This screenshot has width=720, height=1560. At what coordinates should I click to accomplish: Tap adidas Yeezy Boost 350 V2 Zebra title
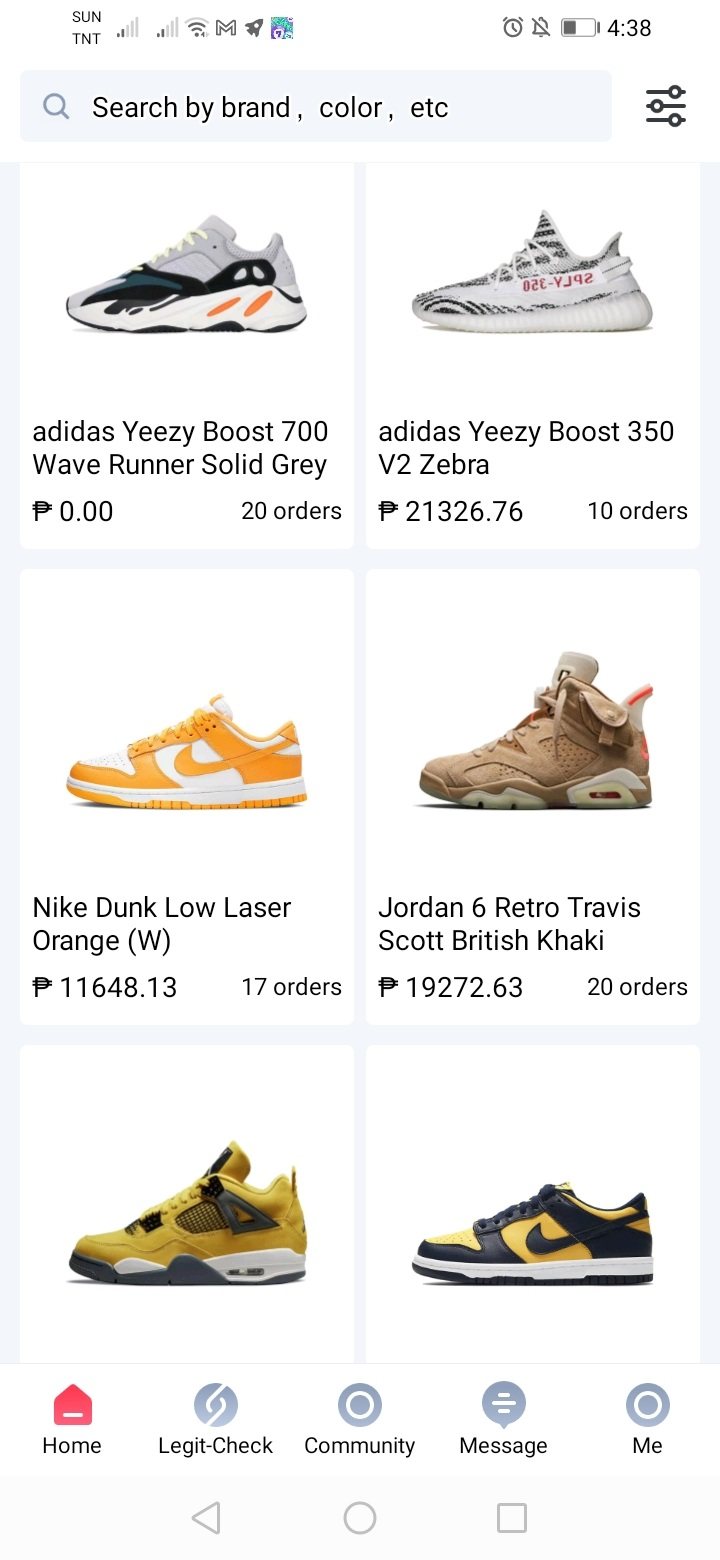525,448
